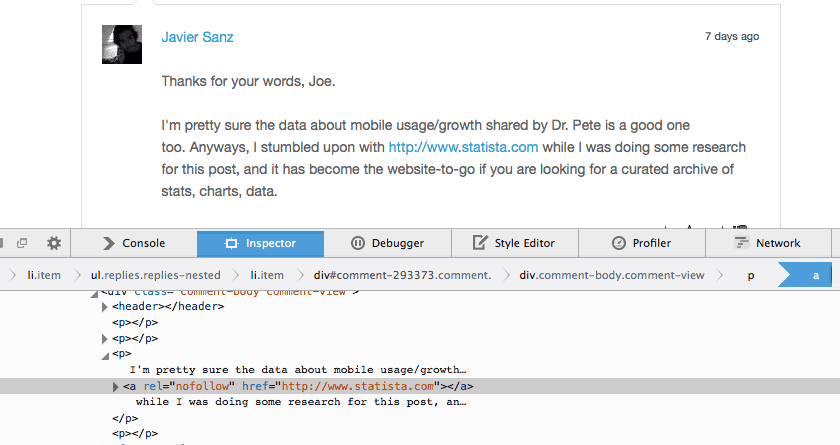Click the rel attribute value nofollow
Viewport: 840px width, 445px height.
202,386
